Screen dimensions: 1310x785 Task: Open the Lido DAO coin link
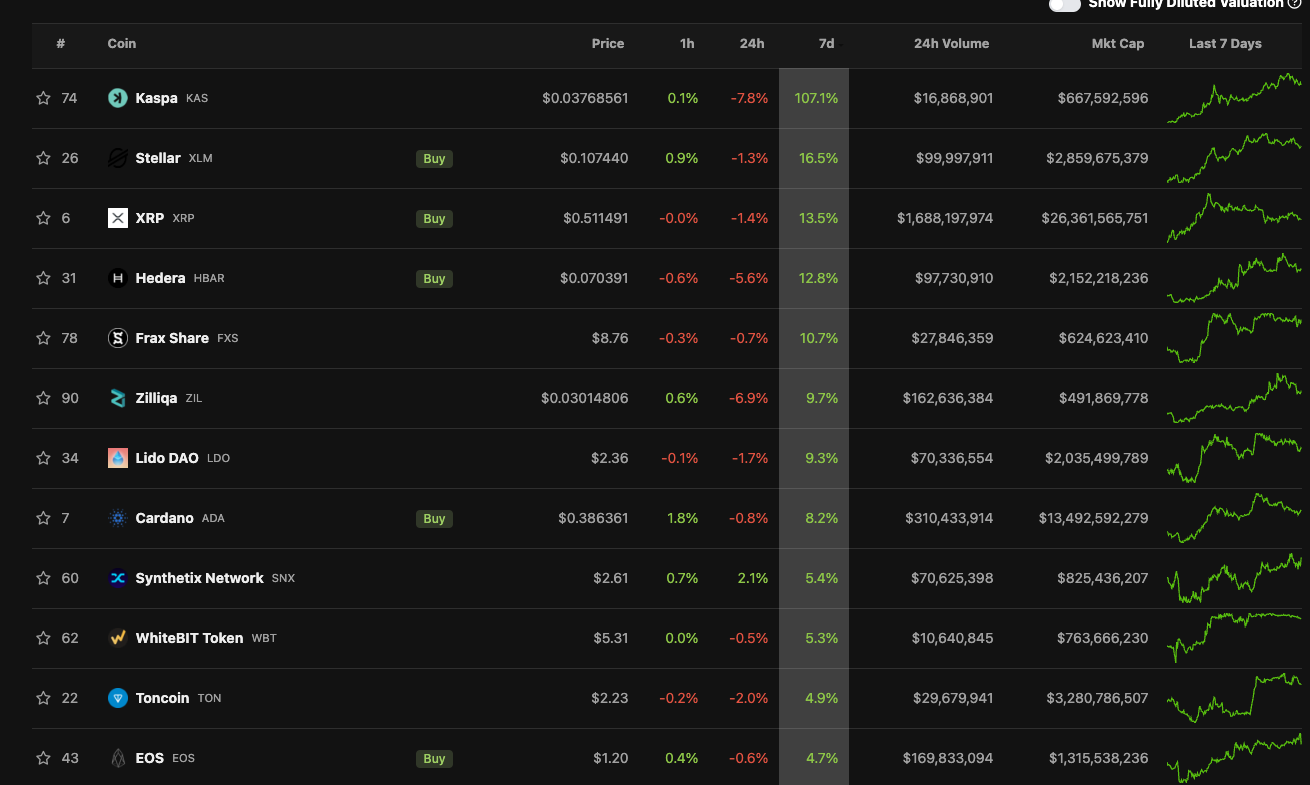point(167,458)
